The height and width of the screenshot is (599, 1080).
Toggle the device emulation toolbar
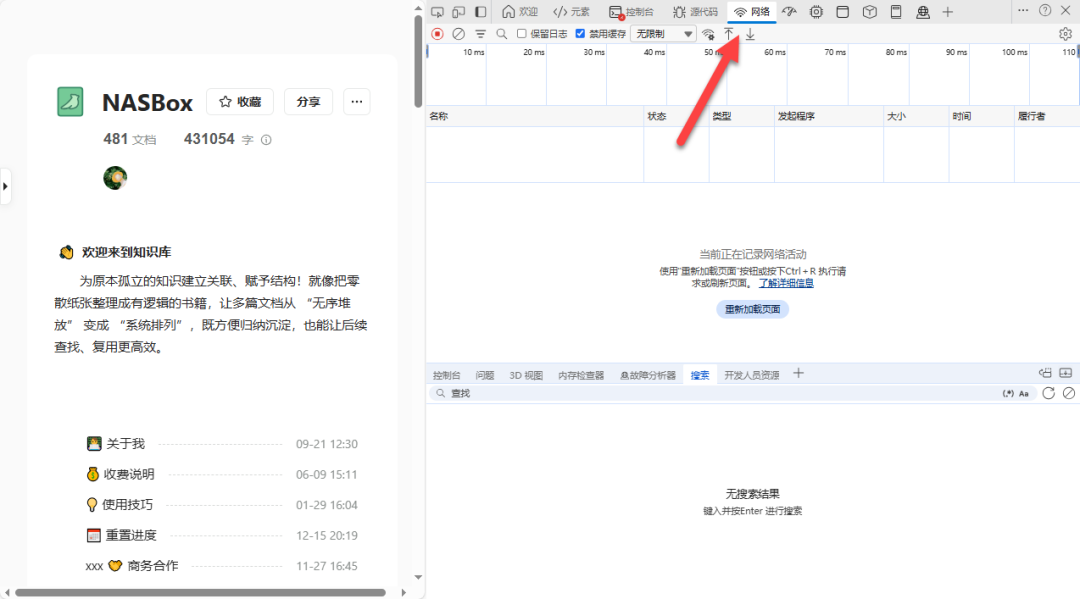pyautogui.click(x=461, y=11)
